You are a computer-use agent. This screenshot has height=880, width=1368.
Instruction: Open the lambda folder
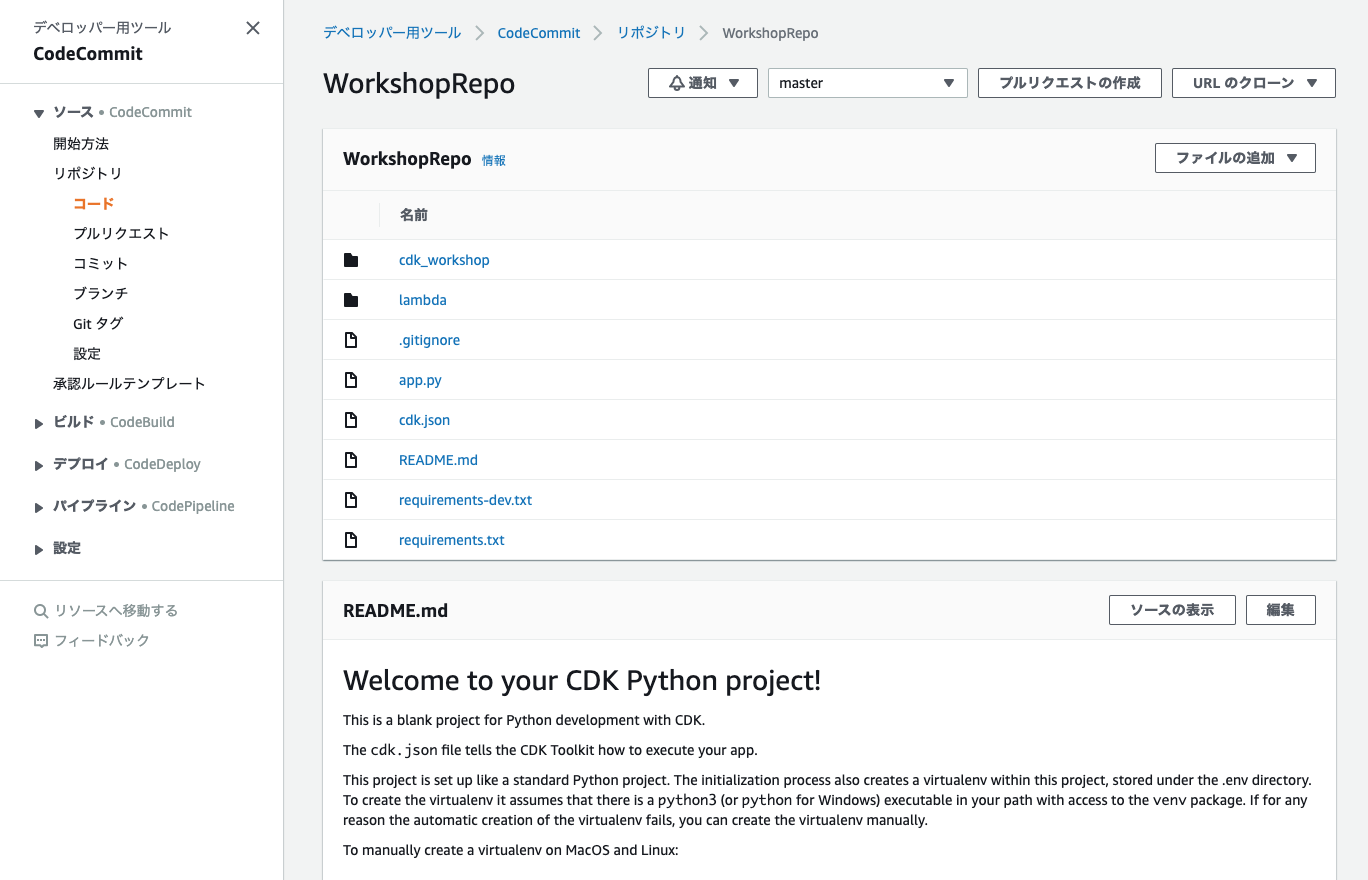[x=423, y=300]
